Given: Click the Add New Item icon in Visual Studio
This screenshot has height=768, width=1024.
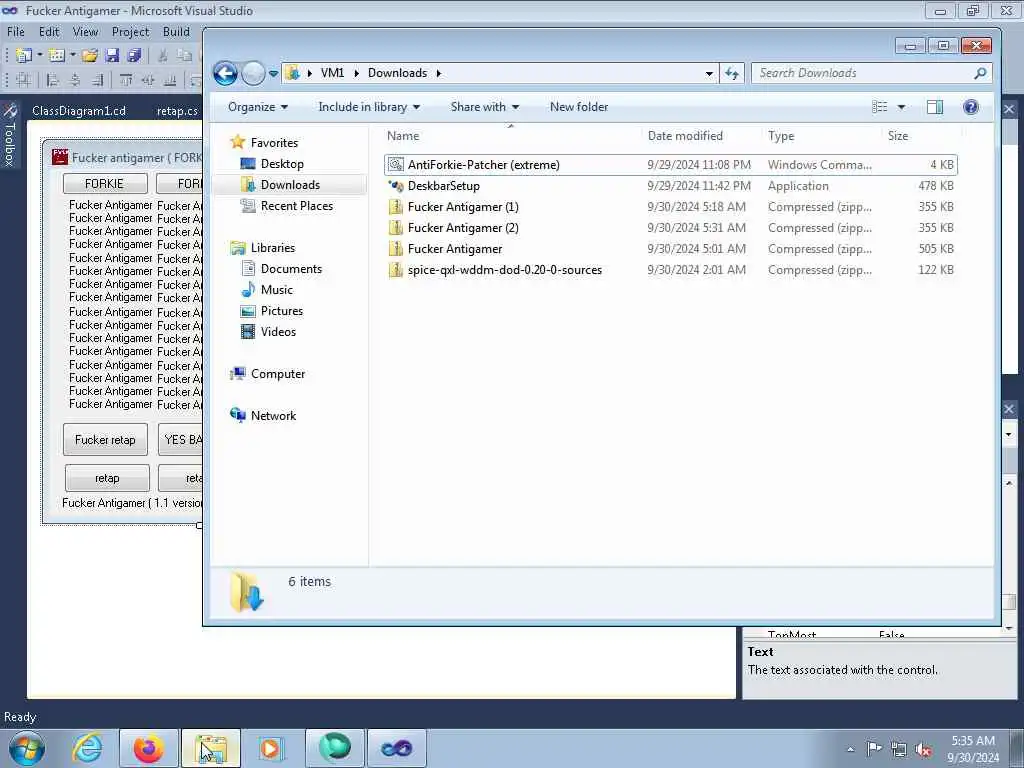Looking at the screenshot, I should [57, 56].
